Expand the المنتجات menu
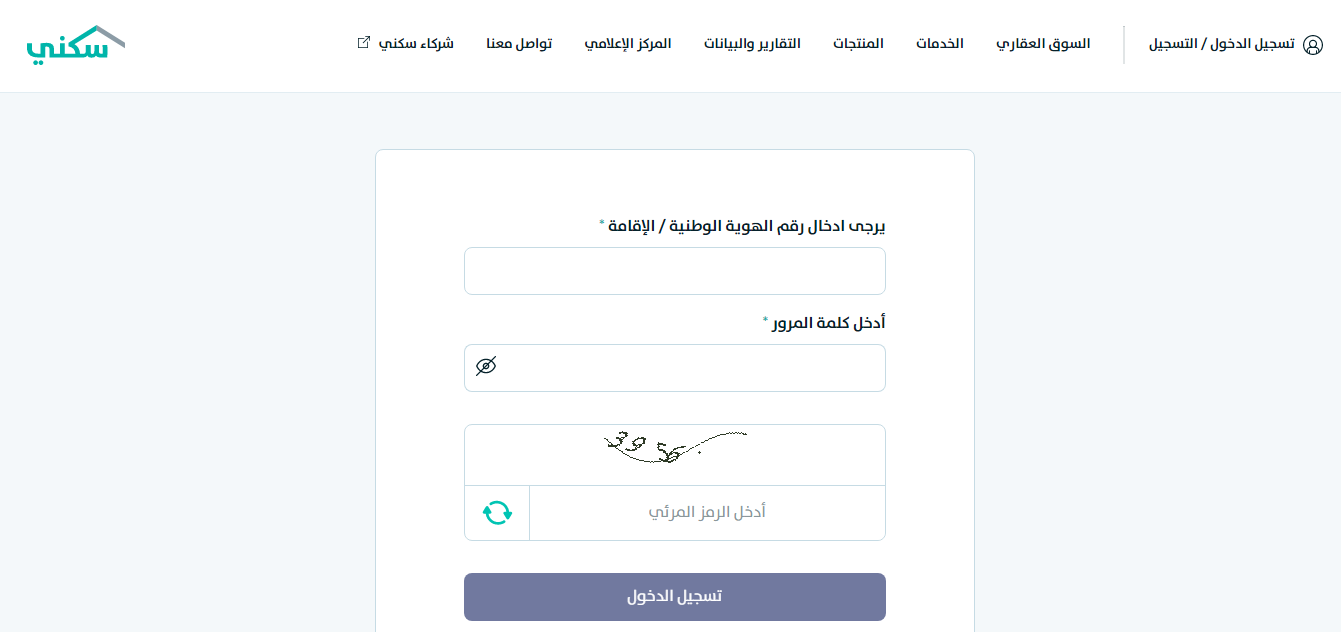Image resolution: width=1341 pixels, height=632 pixels. [x=858, y=44]
